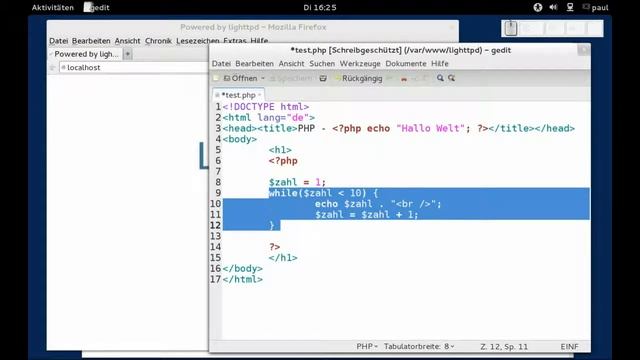The height and width of the screenshot is (360, 640).
Task: Click the <body> tag on line 4
Action: point(240,139)
